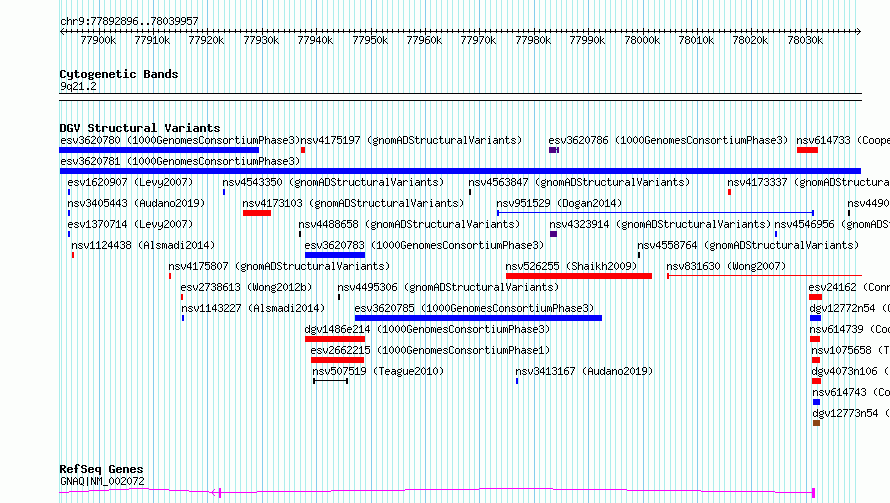890x503 pixels.
Task: Click the esv1370714 Levy2007 label
Action: click(130, 224)
